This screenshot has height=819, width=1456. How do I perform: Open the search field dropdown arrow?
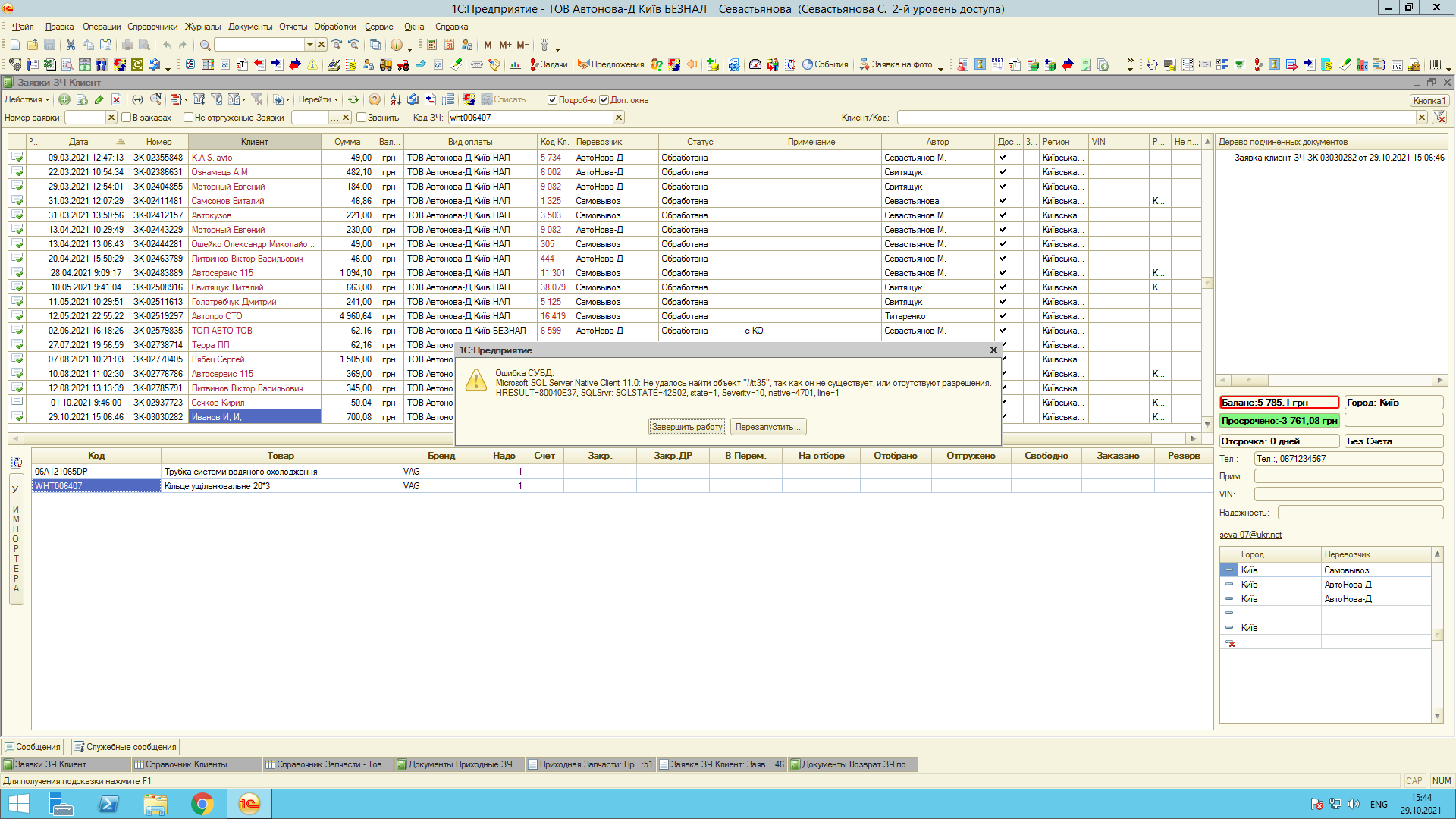tap(309, 45)
